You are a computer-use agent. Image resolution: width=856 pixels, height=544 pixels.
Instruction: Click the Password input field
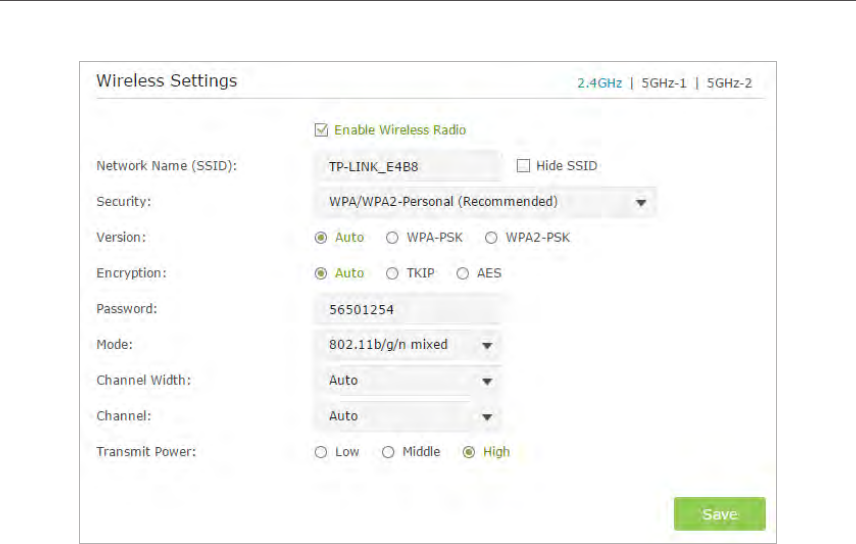[x=407, y=309]
